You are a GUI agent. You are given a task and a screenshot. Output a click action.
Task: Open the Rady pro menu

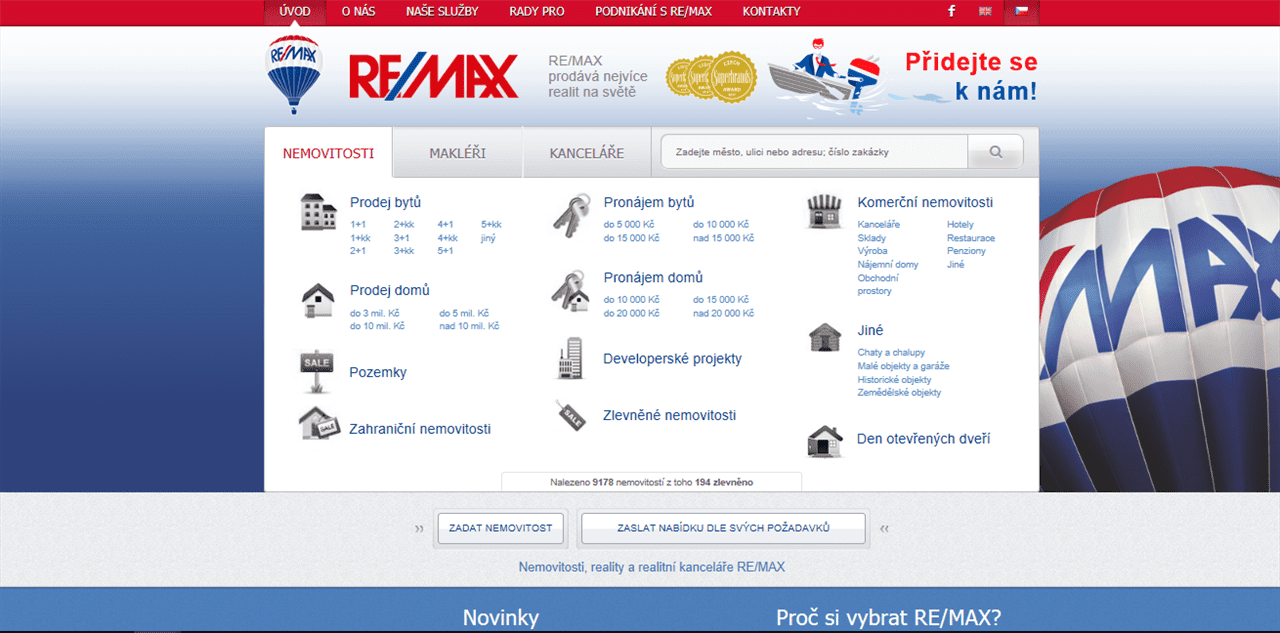[537, 12]
